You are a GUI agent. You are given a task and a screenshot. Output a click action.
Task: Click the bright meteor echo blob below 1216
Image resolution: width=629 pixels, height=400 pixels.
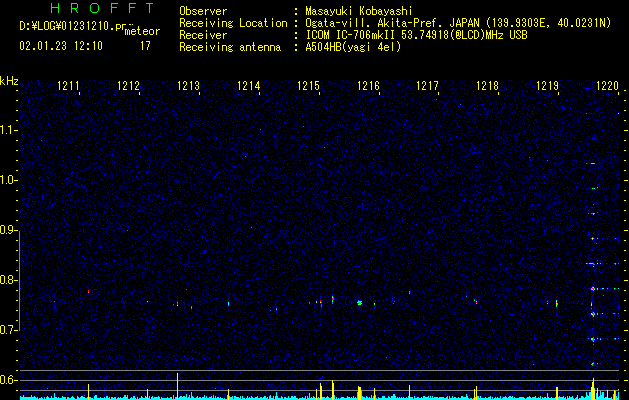[359, 303]
